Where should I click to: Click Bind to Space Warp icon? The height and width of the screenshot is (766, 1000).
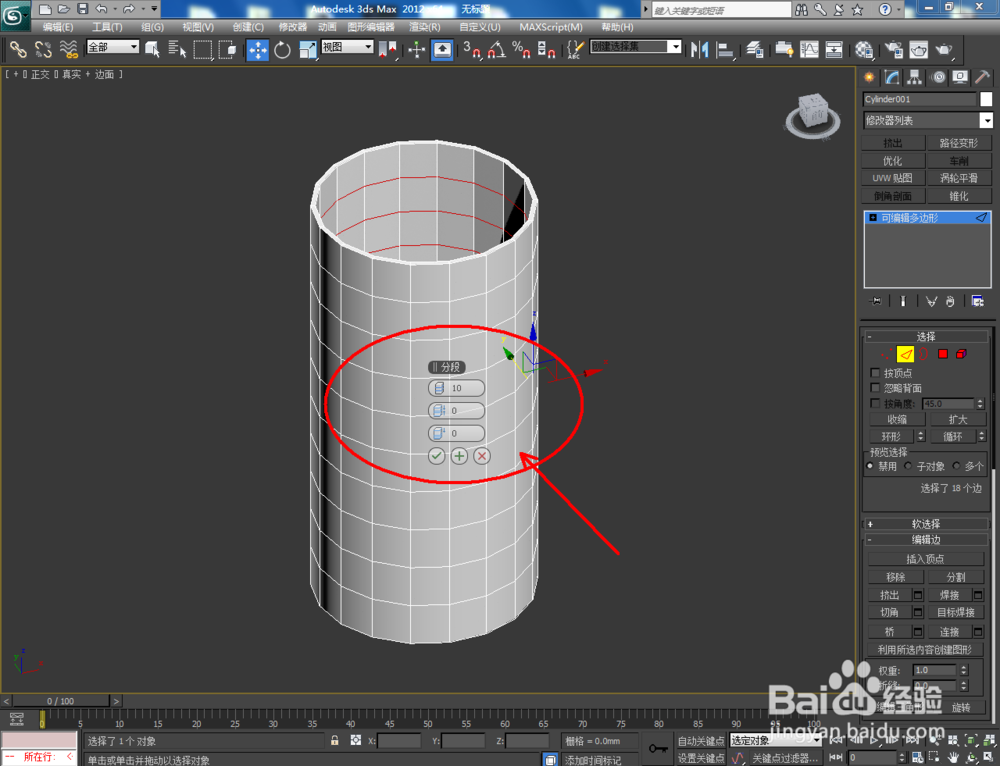(68, 49)
